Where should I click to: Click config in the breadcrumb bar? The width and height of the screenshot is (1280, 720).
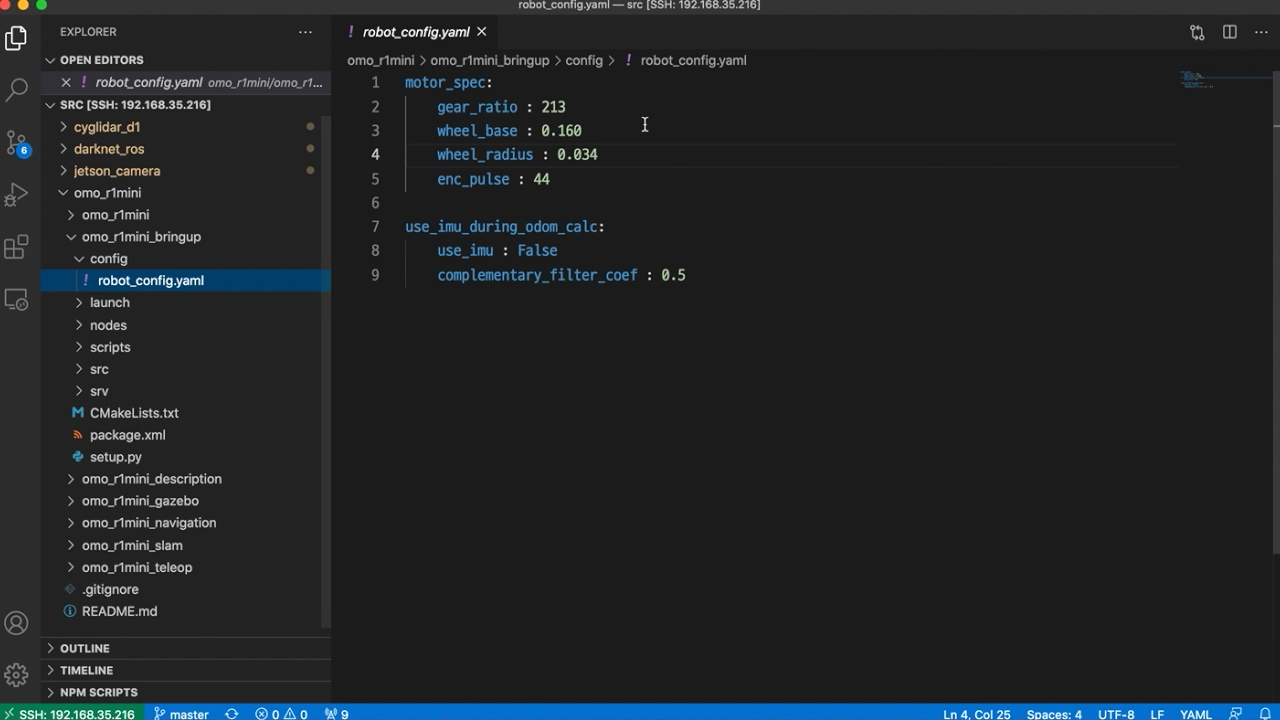point(584,60)
